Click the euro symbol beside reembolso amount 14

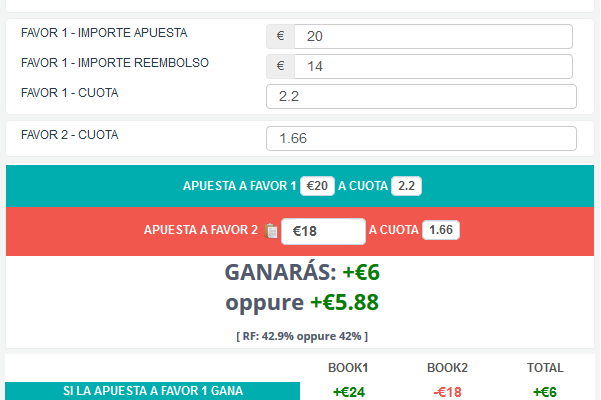point(281,66)
